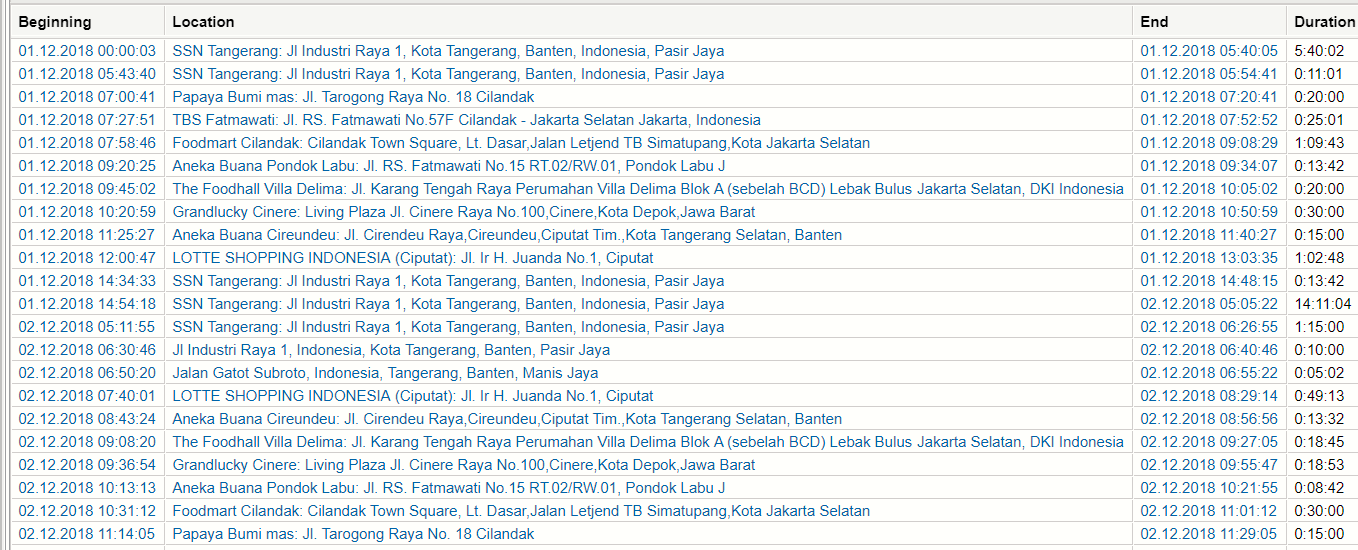Open Jalan Gatot Subroto location link

coord(385,373)
